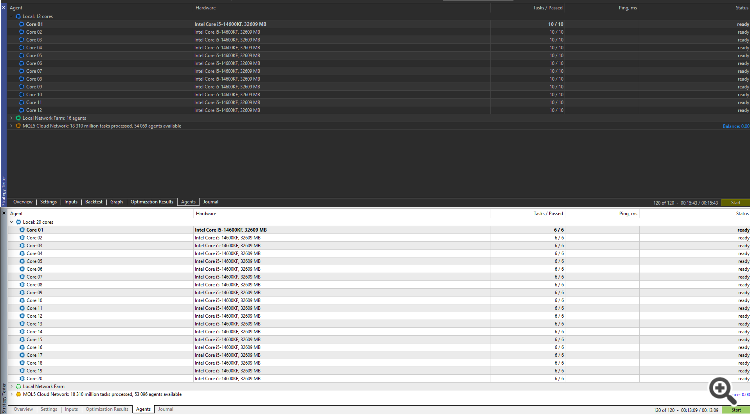Click Core 12 agent icon in dark panel
The height and width of the screenshot is (417, 750).
21,110
